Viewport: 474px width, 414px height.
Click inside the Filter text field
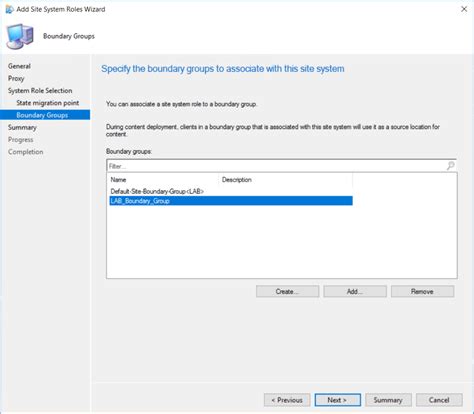(277, 166)
